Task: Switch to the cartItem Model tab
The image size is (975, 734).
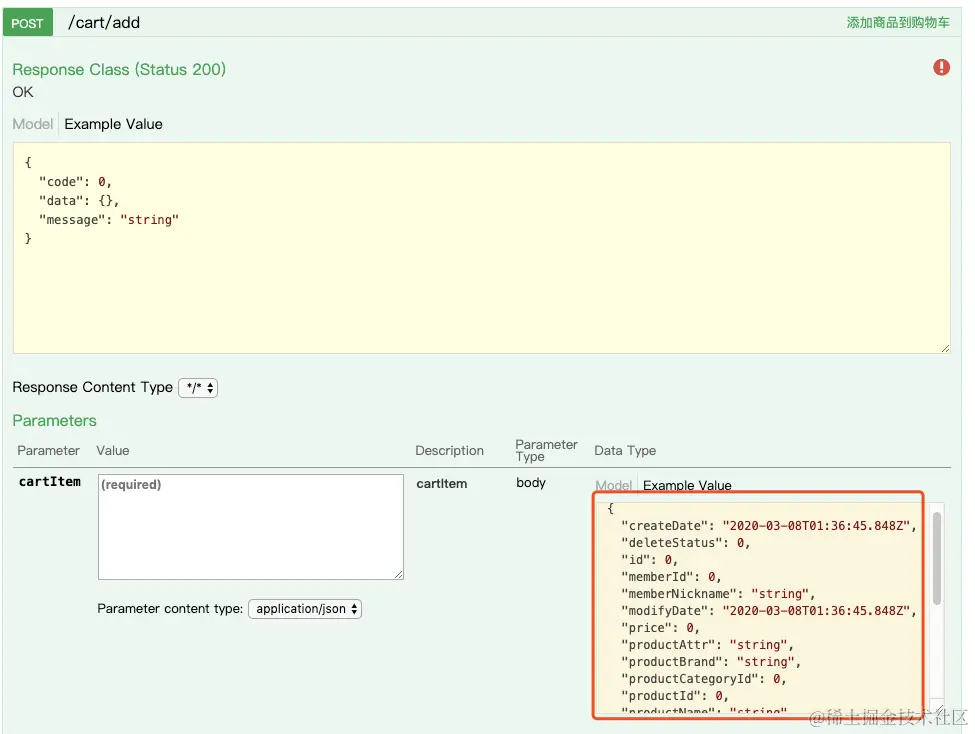Action: click(x=613, y=485)
